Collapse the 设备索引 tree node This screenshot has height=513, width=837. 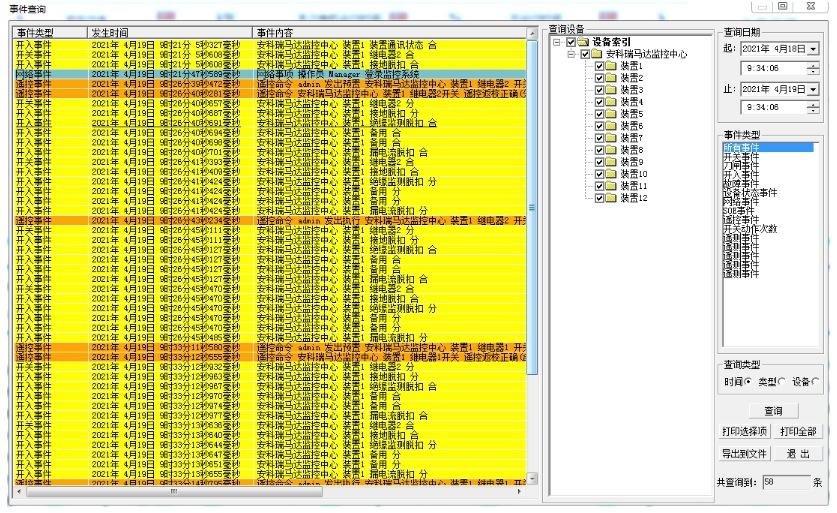557,42
